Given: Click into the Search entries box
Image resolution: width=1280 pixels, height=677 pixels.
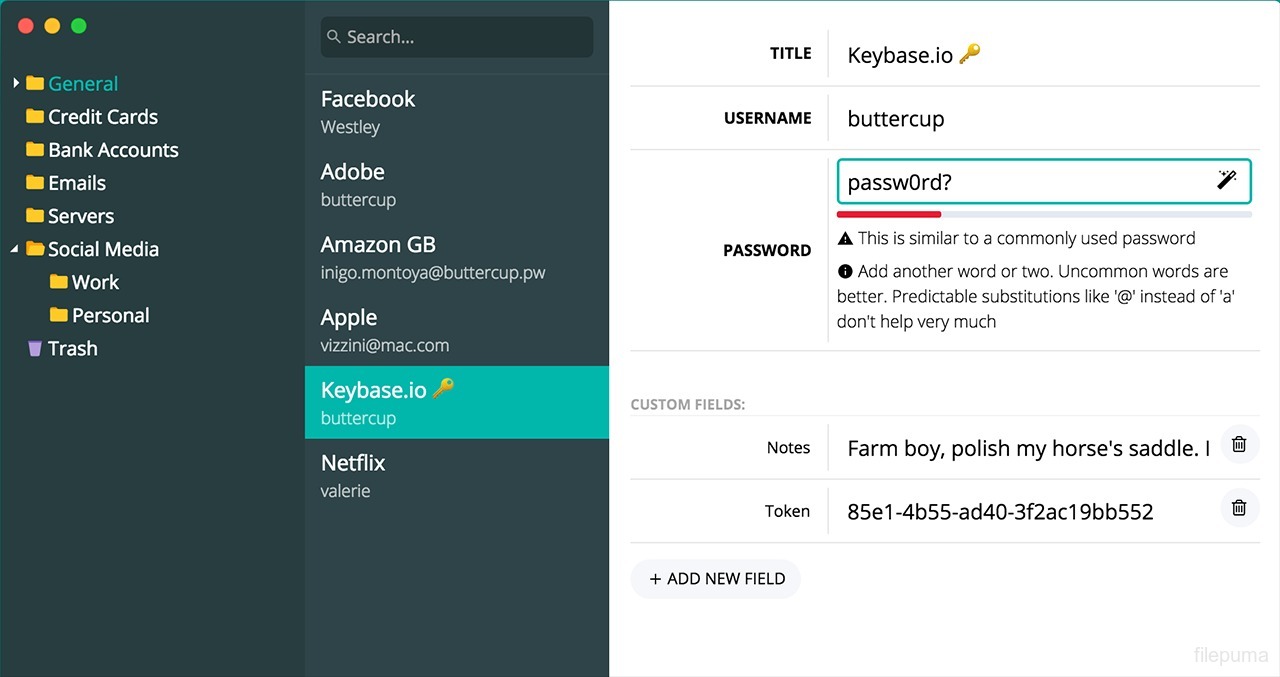Looking at the screenshot, I should (x=465, y=37).
